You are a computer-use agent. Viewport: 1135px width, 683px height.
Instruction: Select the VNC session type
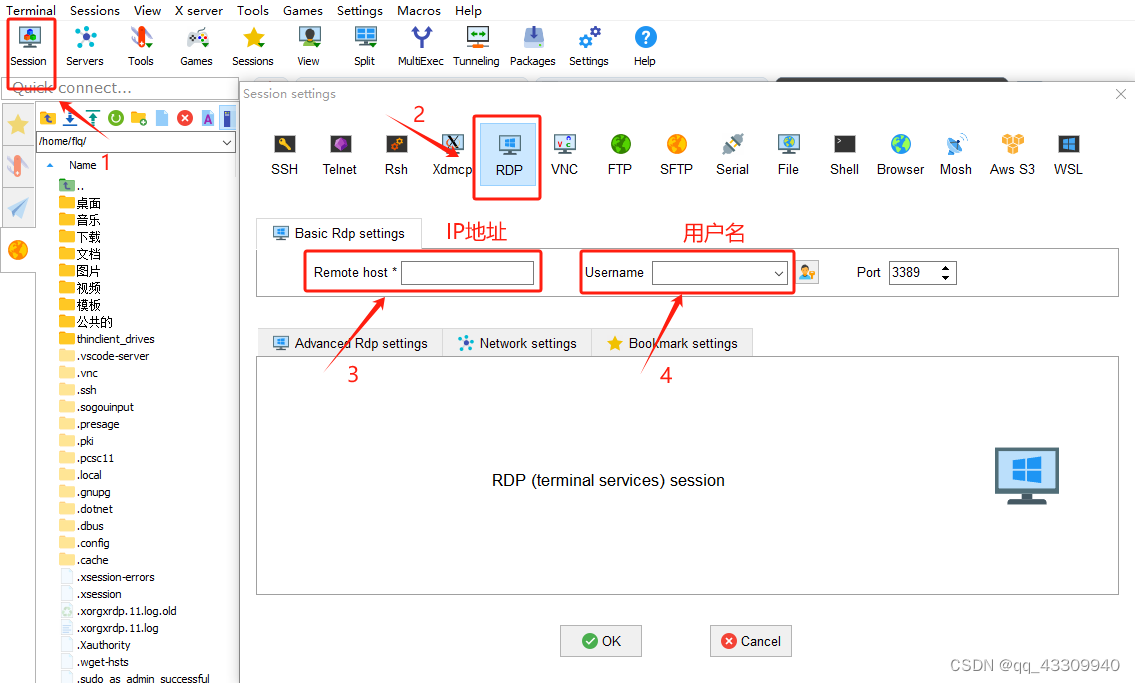tap(565, 156)
